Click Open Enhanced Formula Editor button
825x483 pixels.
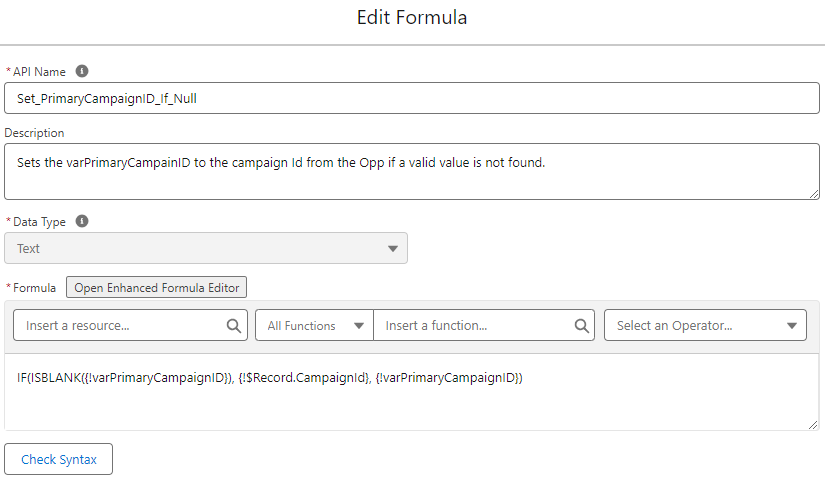tap(156, 288)
